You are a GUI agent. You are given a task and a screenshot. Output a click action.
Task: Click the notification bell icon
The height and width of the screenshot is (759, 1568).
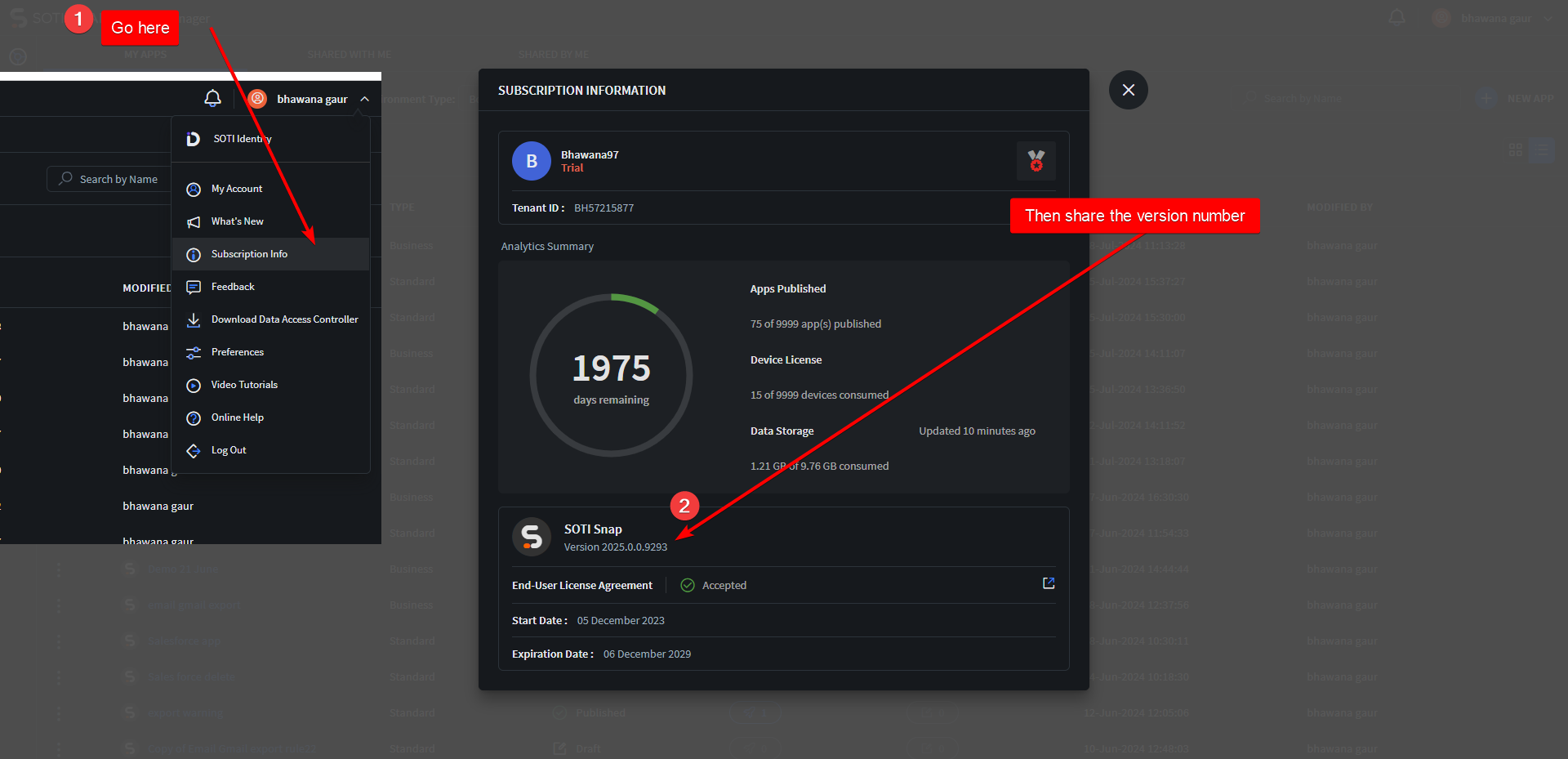coord(212,99)
